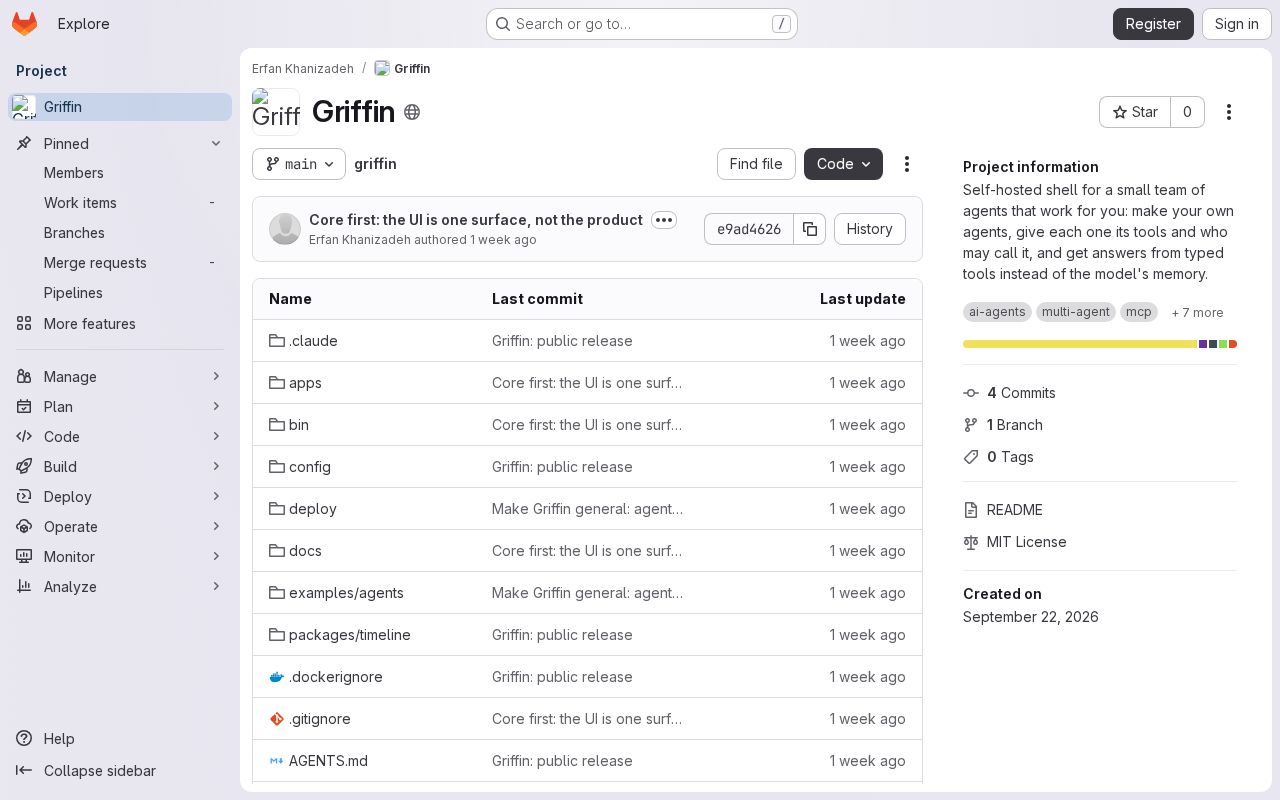Expand the Plan sidebar section
This screenshot has height=800, width=1280.
click(120, 407)
